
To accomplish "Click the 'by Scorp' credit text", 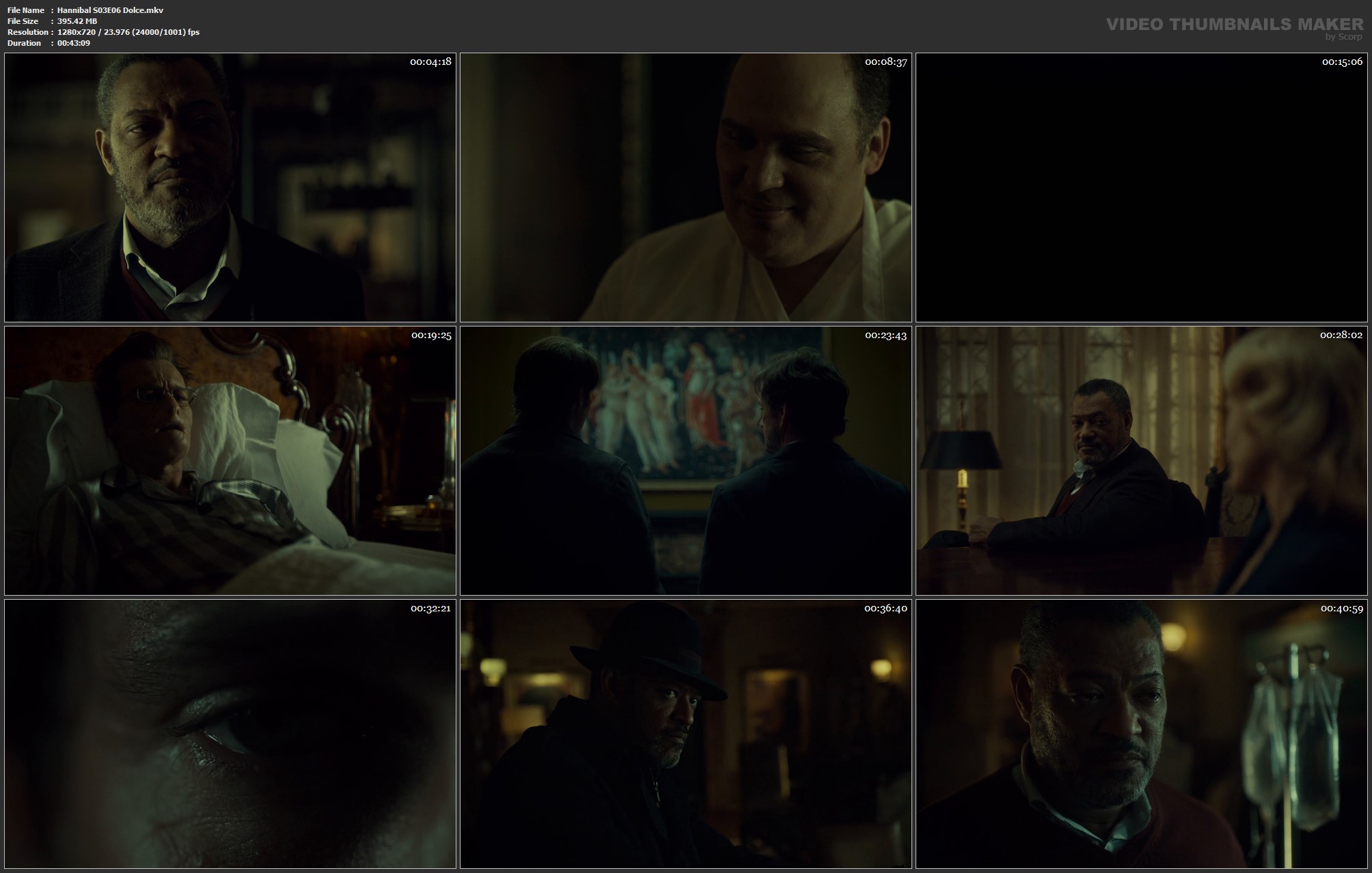I will tap(1343, 37).
